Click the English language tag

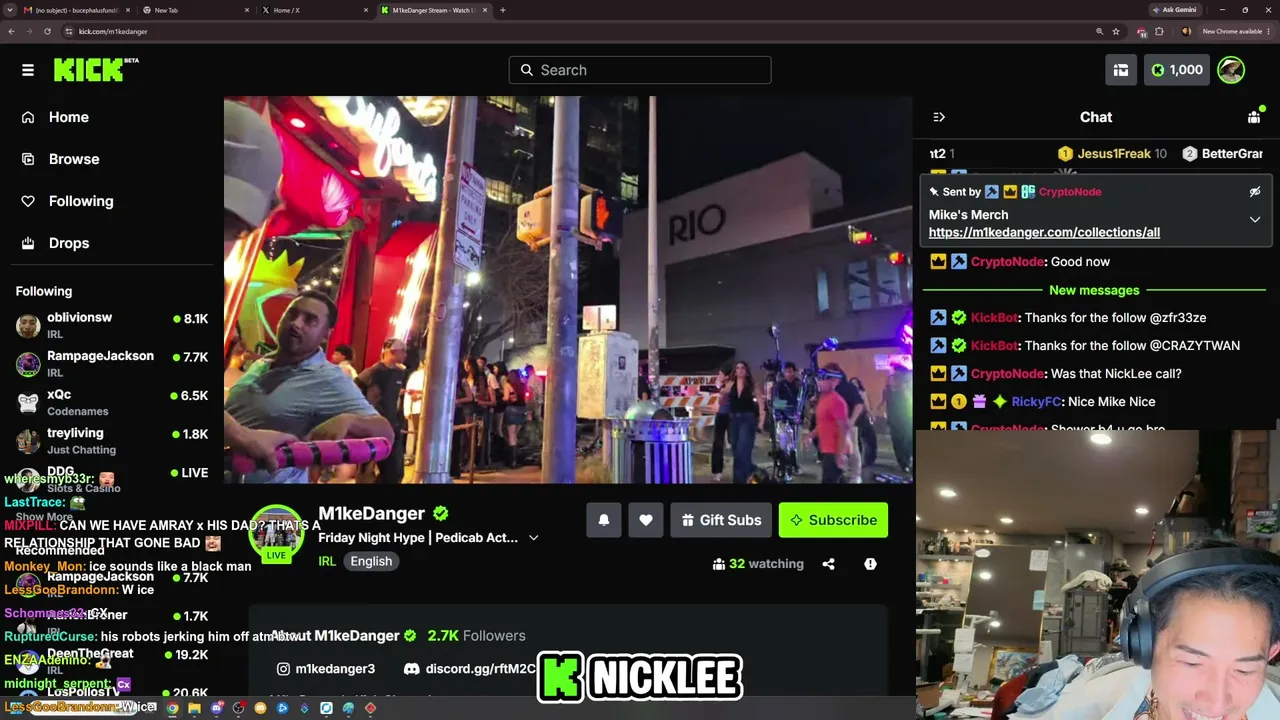(371, 561)
